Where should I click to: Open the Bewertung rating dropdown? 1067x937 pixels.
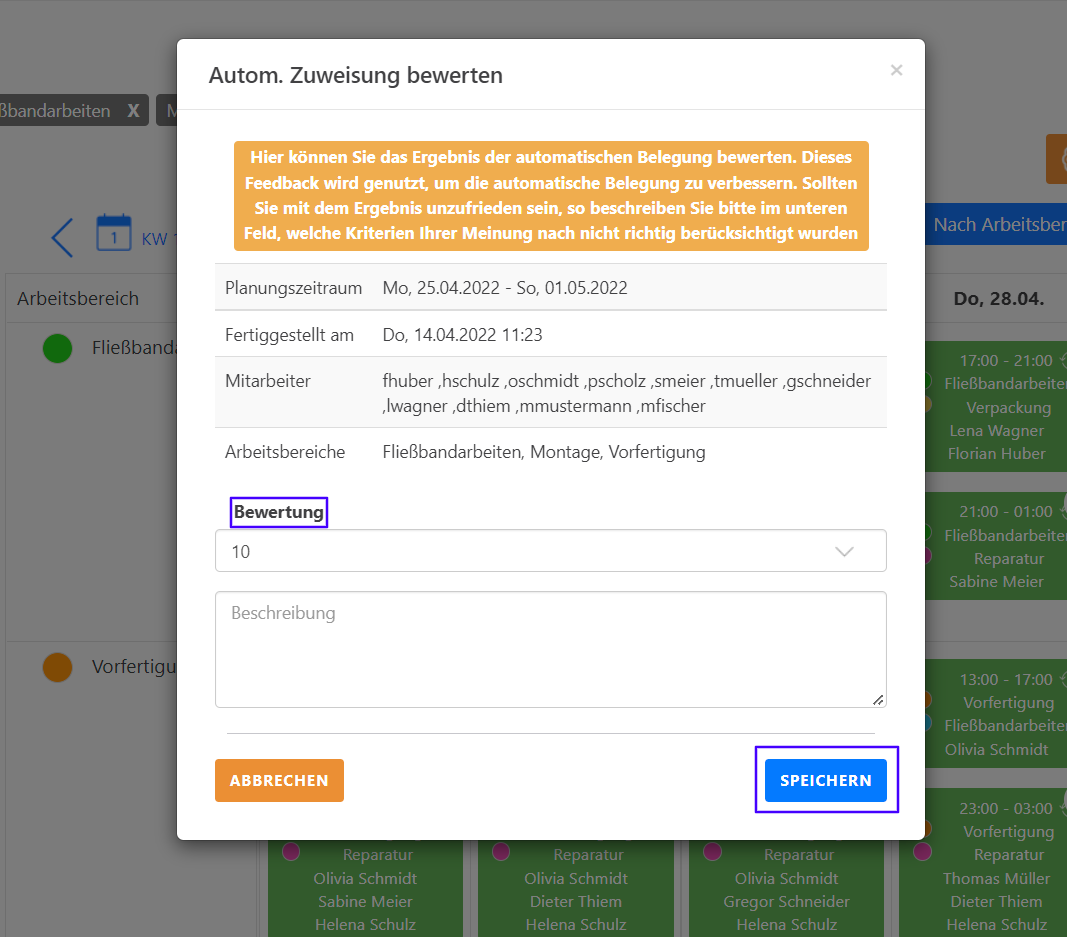[550, 551]
